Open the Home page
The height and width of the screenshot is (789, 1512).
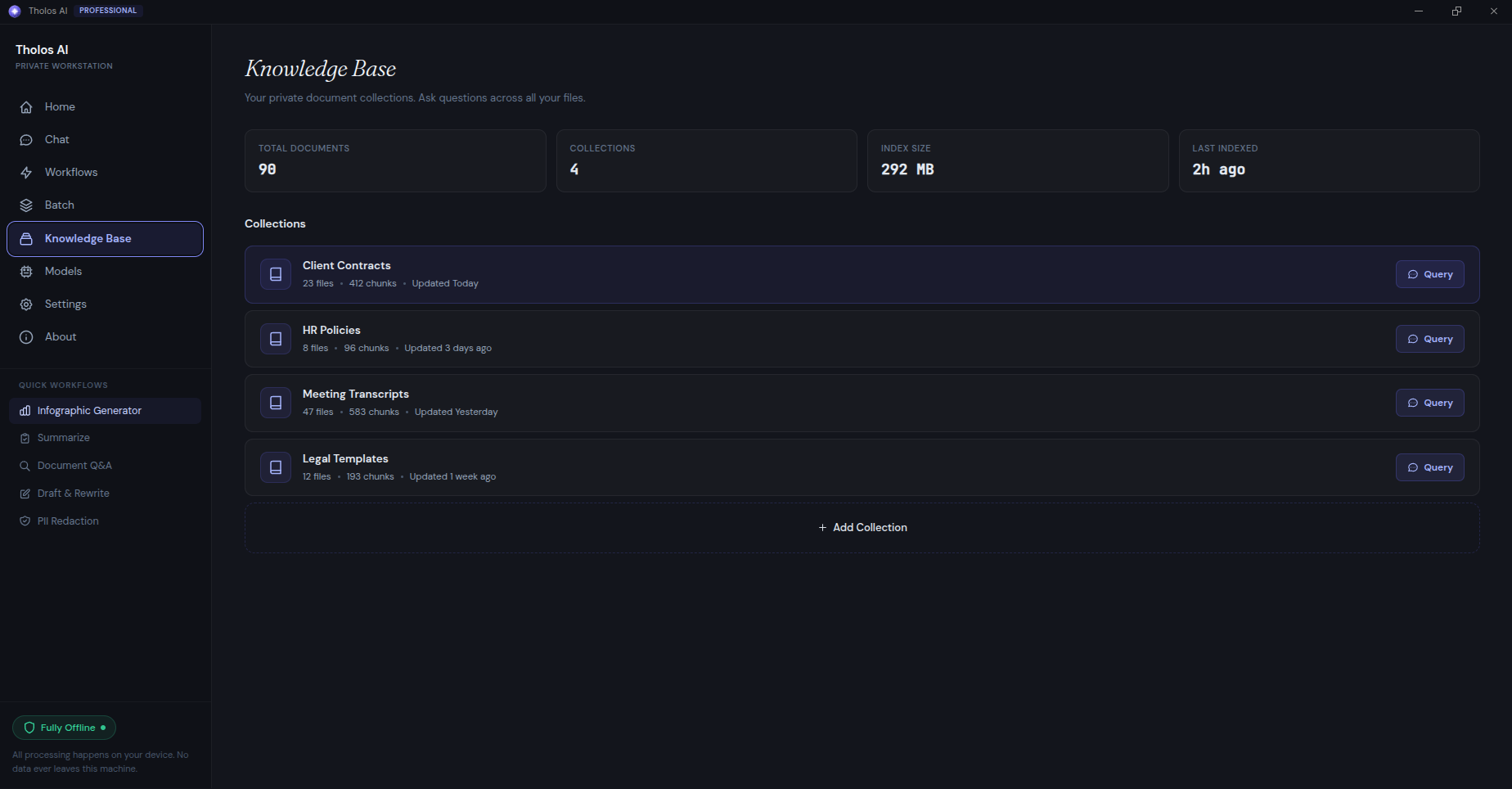point(105,107)
